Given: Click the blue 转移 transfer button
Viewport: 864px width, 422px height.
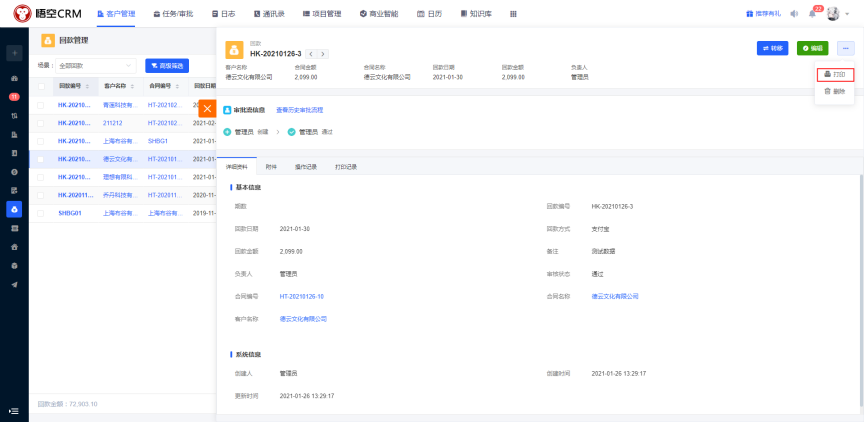Looking at the screenshot, I should click(772, 48).
